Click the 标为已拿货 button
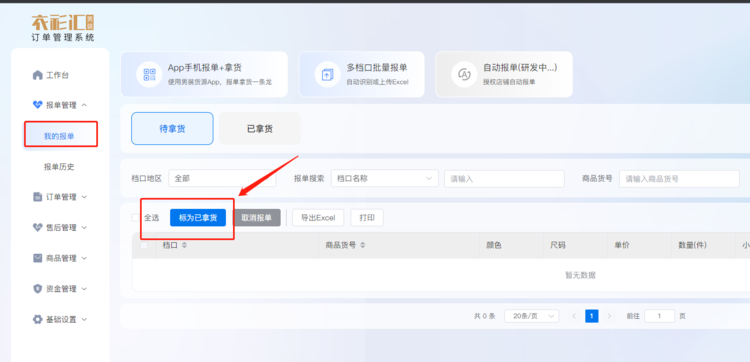This screenshot has width=750, height=362. tap(198, 218)
